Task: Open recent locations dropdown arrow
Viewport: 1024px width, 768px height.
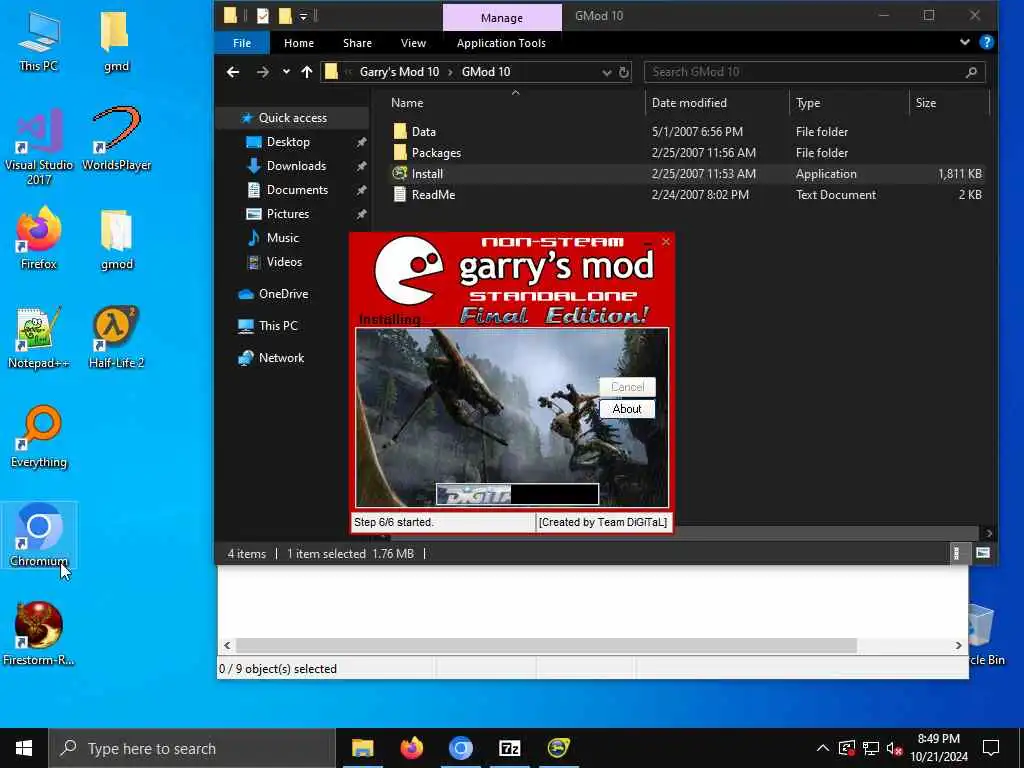Action: [x=285, y=72]
